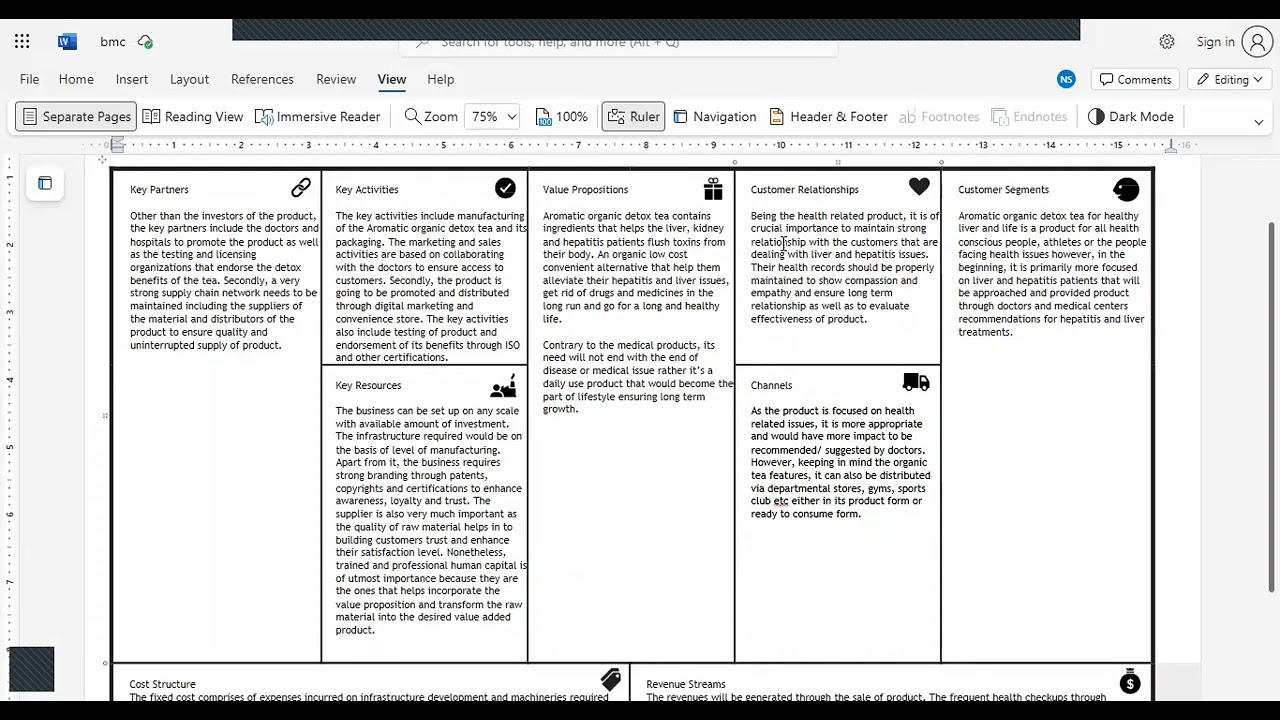Screen dimensions: 1280x720
Task: Click the Key Resources heading text
Action: click(369, 385)
